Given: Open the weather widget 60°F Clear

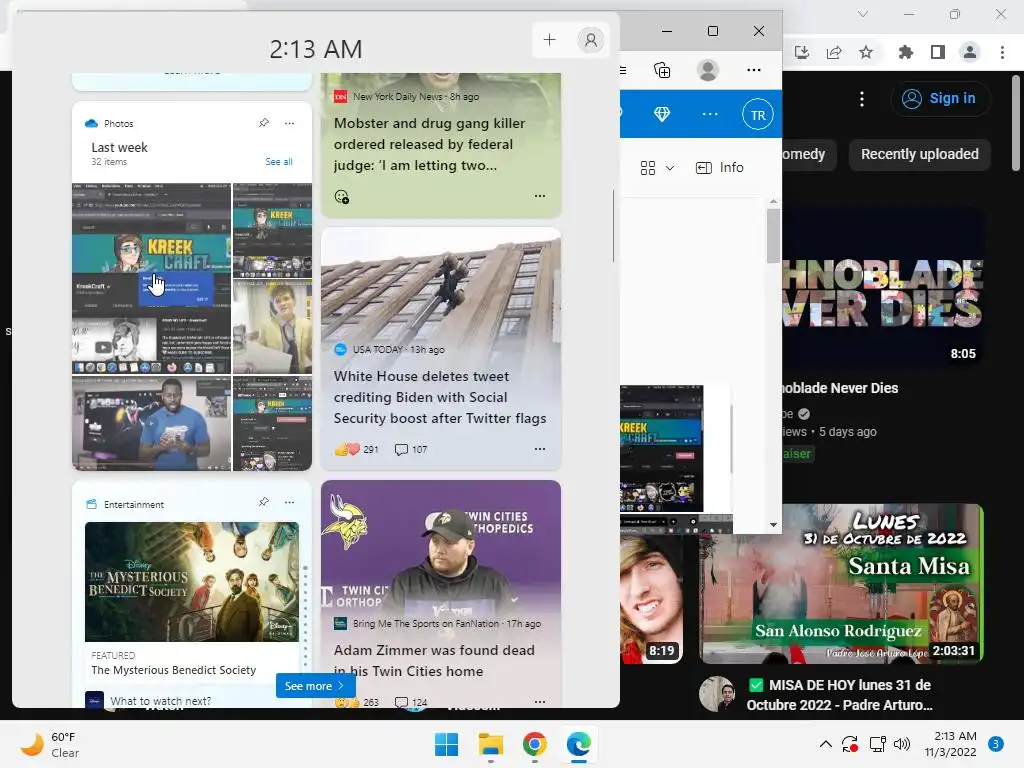Looking at the screenshot, I should [50, 744].
